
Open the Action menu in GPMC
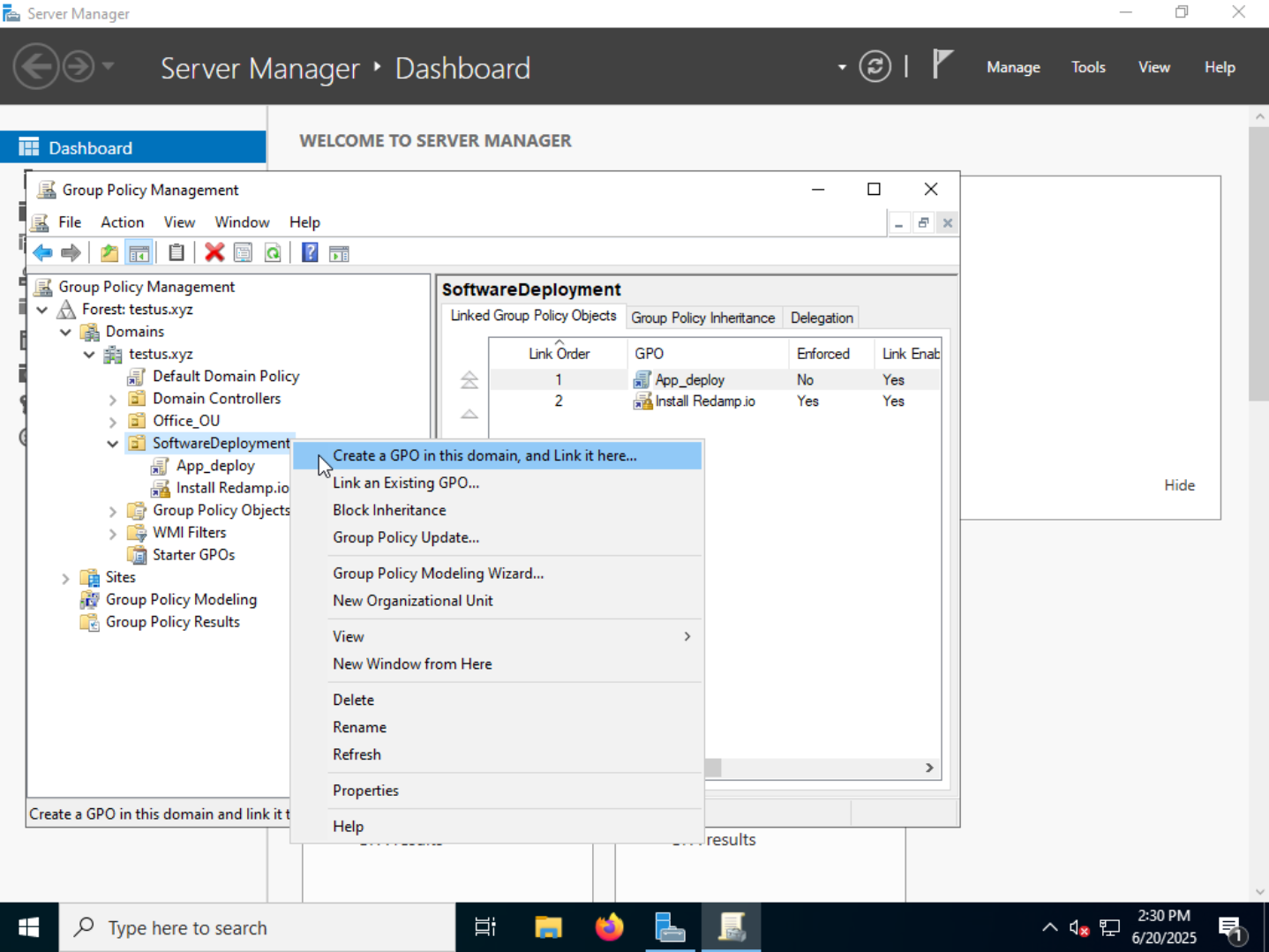pyautogui.click(x=122, y=222)
